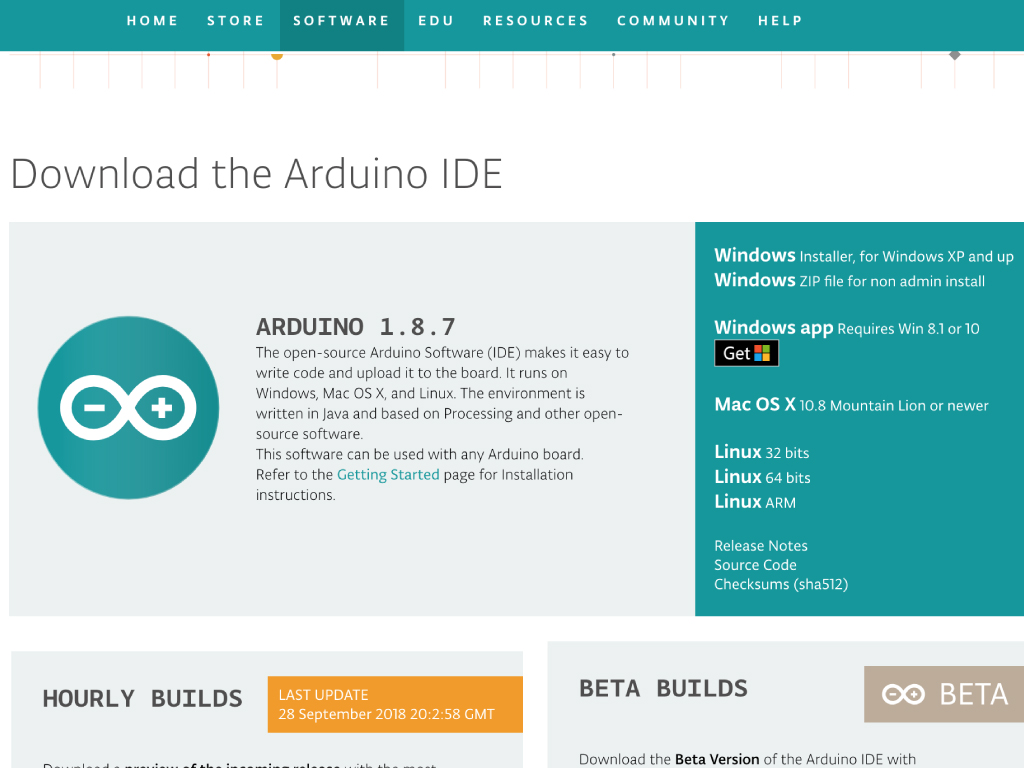Image resolution: width=1024 pixels, height=768 pixels.
Task: Open the STORE menu item
Action: click(236, 21)
